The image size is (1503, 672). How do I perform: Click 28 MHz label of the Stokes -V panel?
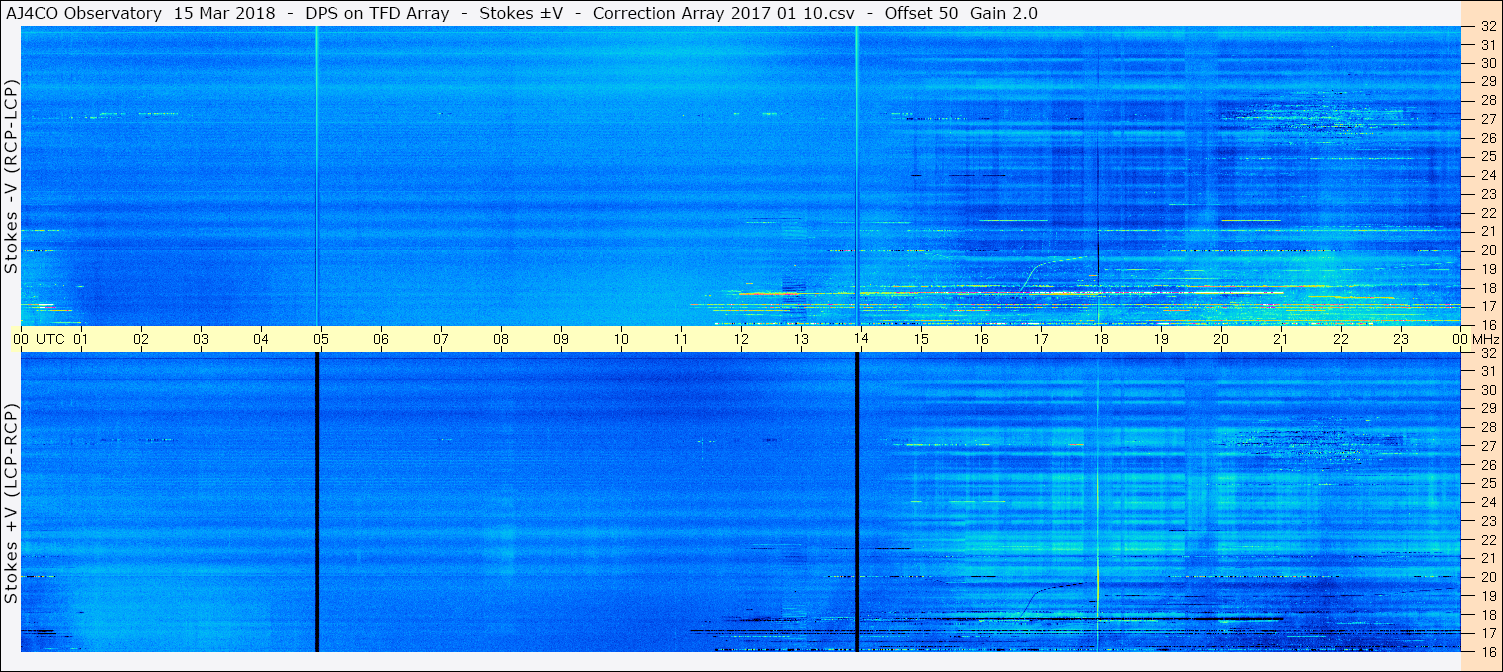click(x=1487, y=100)
